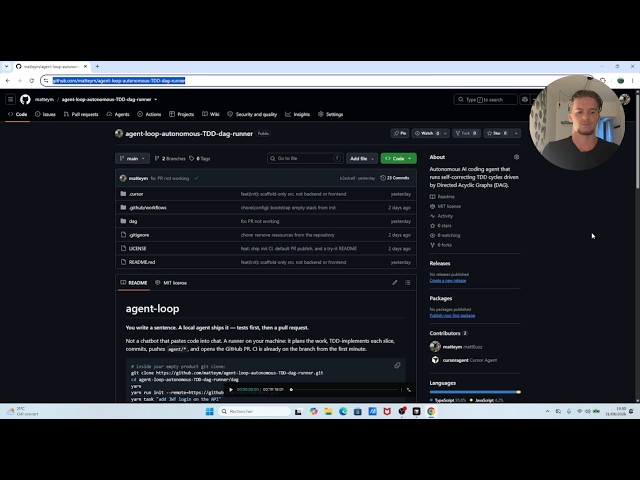Viewport: 640px width, 480px height.
Task: Open the dag folder
Action: click(x=133, y=221)
